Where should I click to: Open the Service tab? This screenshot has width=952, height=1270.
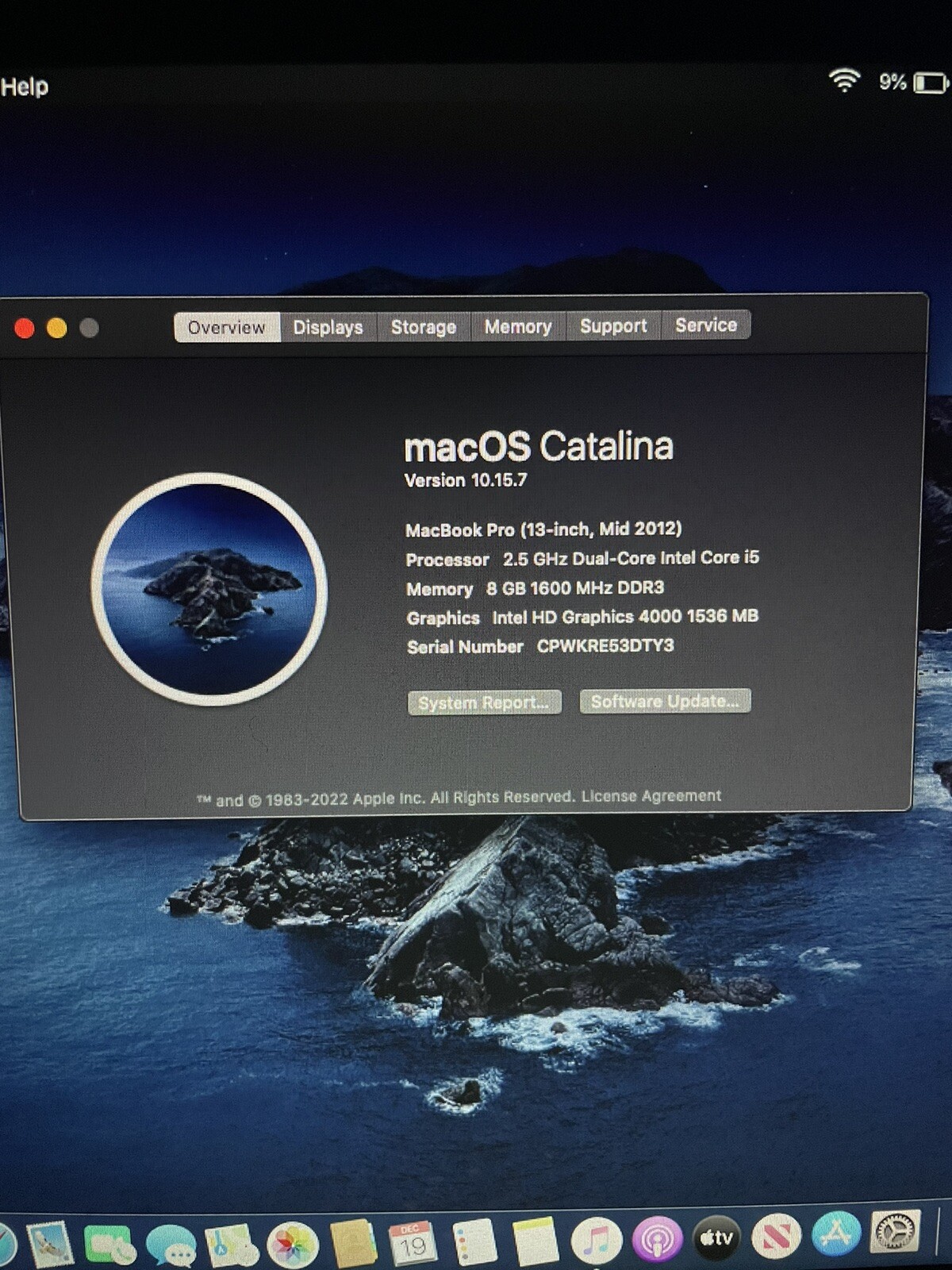706,325
